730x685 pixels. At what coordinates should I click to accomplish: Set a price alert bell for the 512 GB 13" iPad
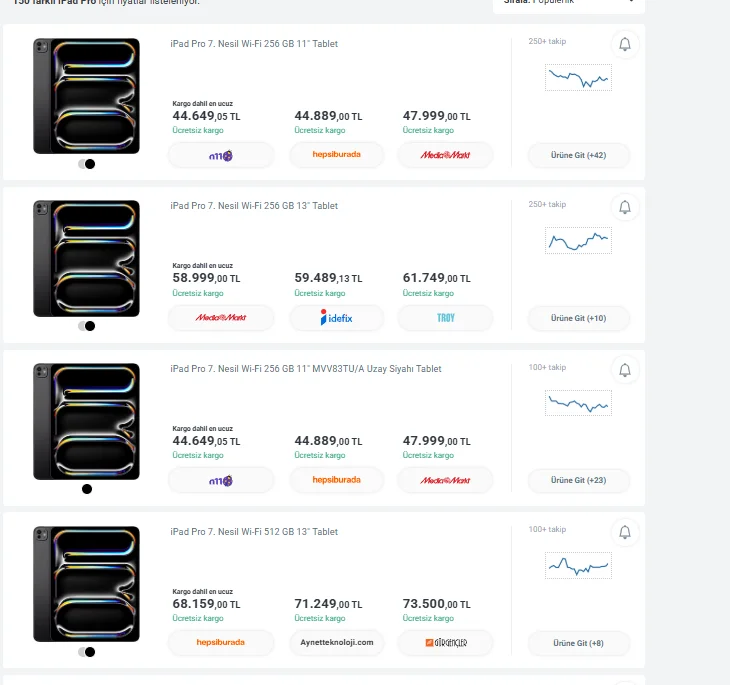[625, 532]
